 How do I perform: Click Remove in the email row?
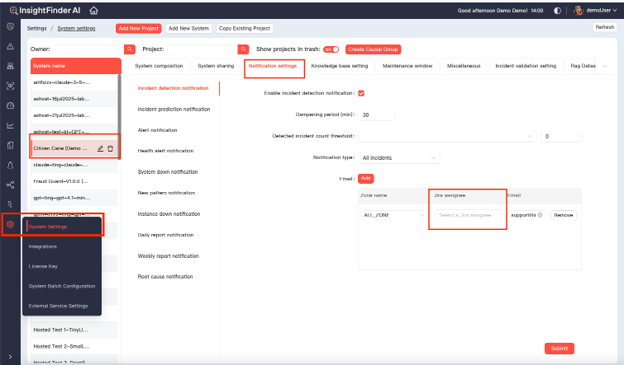point(563,215)
